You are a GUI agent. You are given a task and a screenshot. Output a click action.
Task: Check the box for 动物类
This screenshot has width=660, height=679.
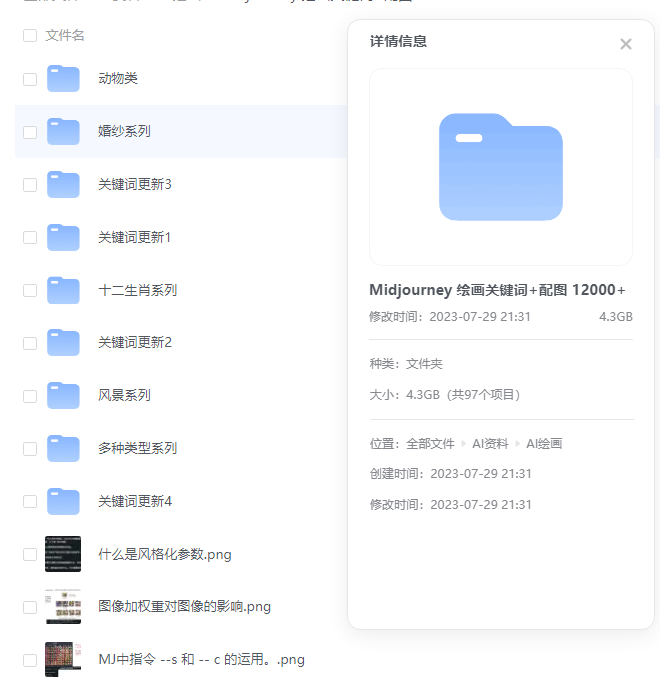[30, 79]
